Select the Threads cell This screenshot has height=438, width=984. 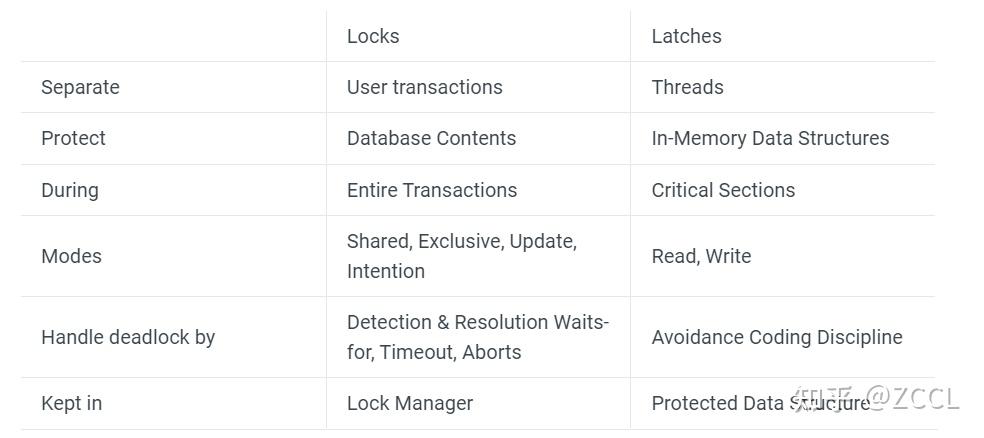point(687,87)
